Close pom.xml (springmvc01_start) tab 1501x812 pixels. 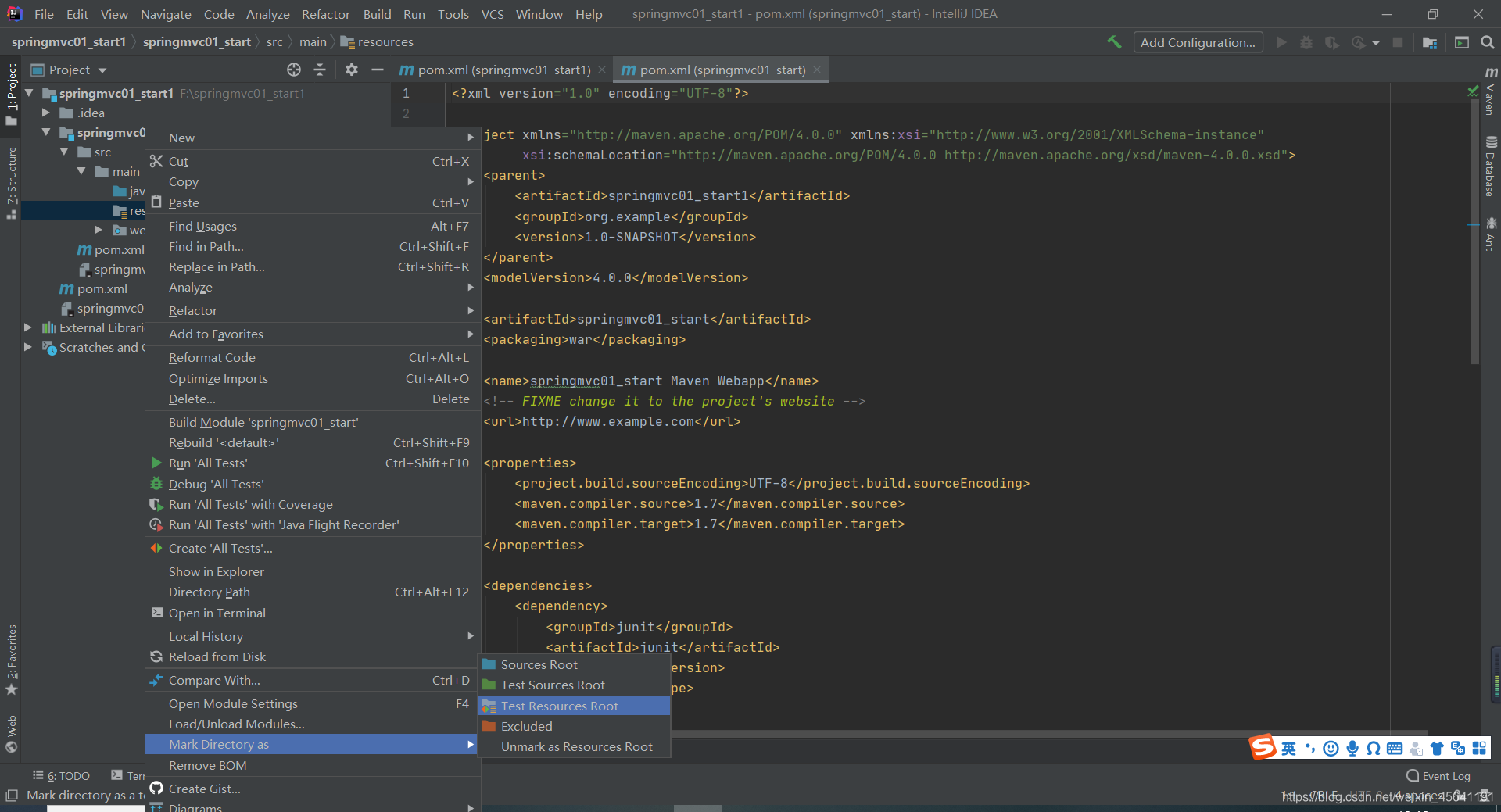coord(817,70)
